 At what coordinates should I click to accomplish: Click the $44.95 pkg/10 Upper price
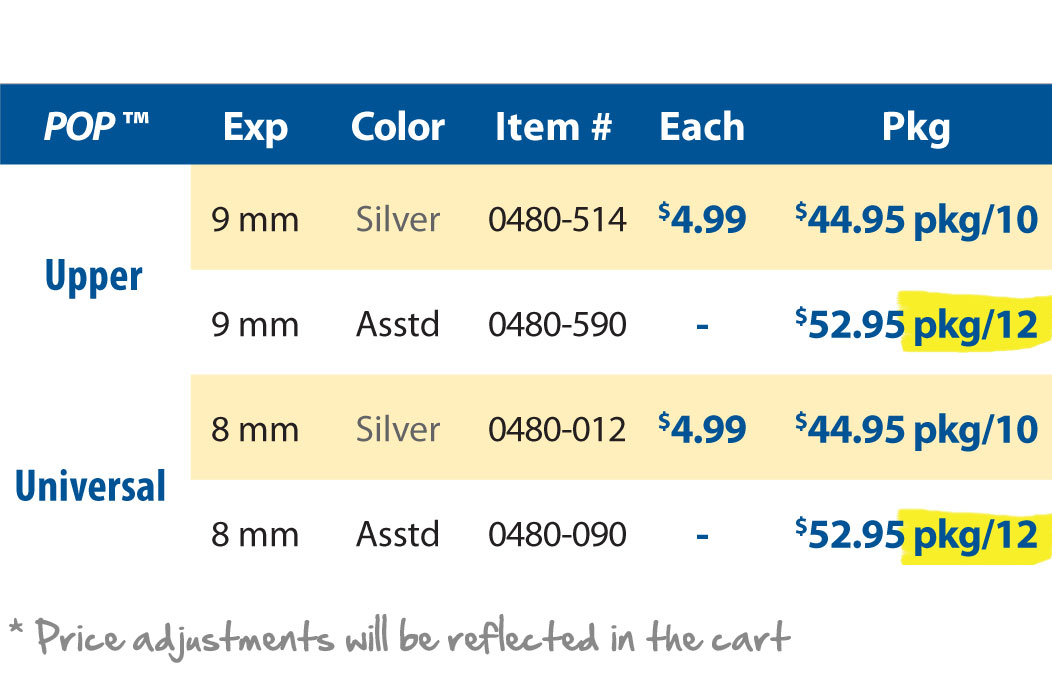tap(916, 219)
